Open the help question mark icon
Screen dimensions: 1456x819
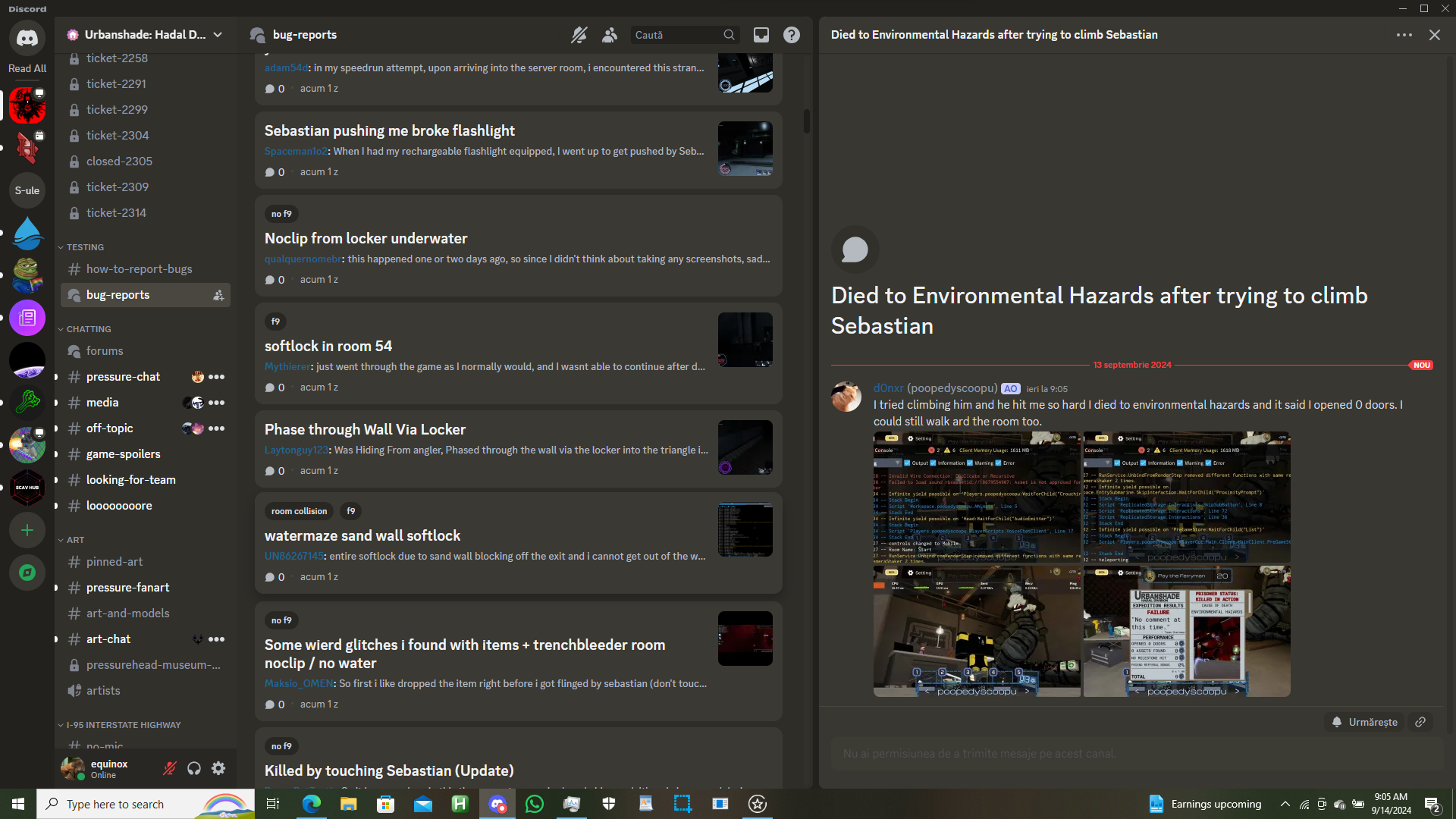(x=791, y=35)
